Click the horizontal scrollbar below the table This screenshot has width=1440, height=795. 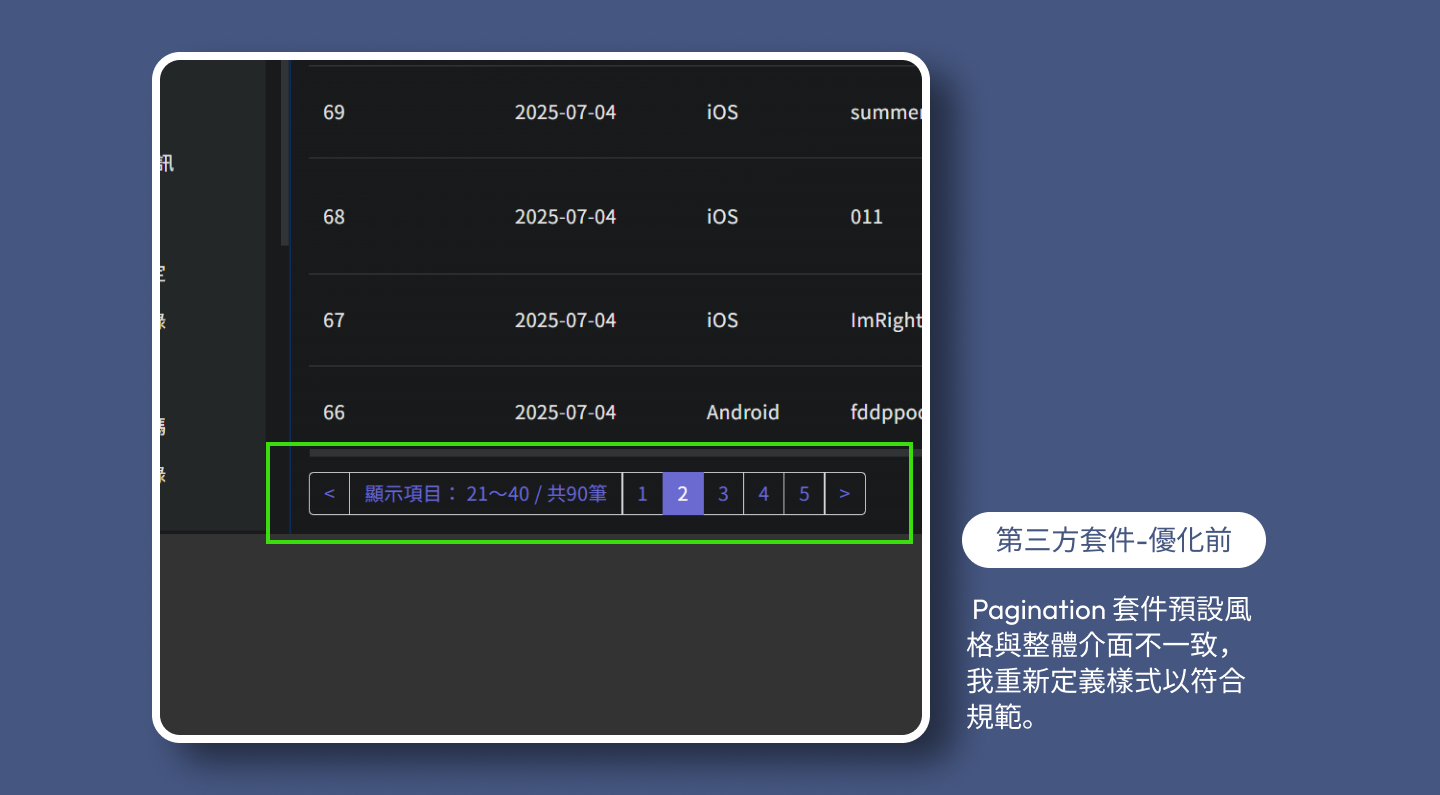click(x=600, y=453)
